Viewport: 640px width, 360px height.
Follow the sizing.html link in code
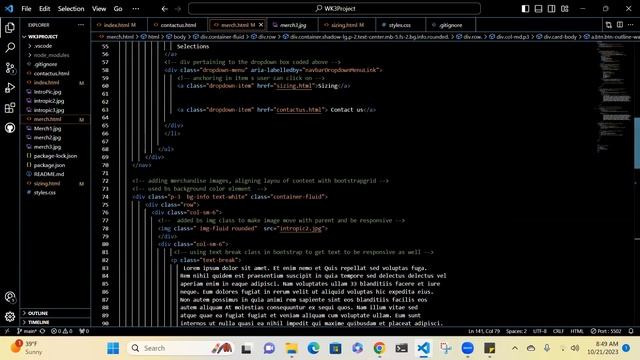[x=294, y=86]
